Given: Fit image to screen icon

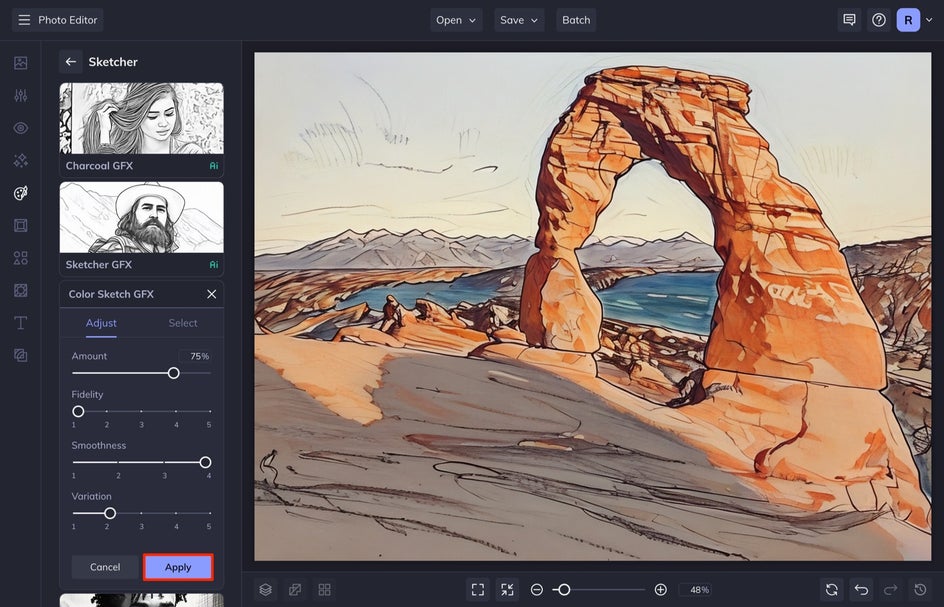Looking at the screenshot, I should pyautogui.click(x=478, y=590).
